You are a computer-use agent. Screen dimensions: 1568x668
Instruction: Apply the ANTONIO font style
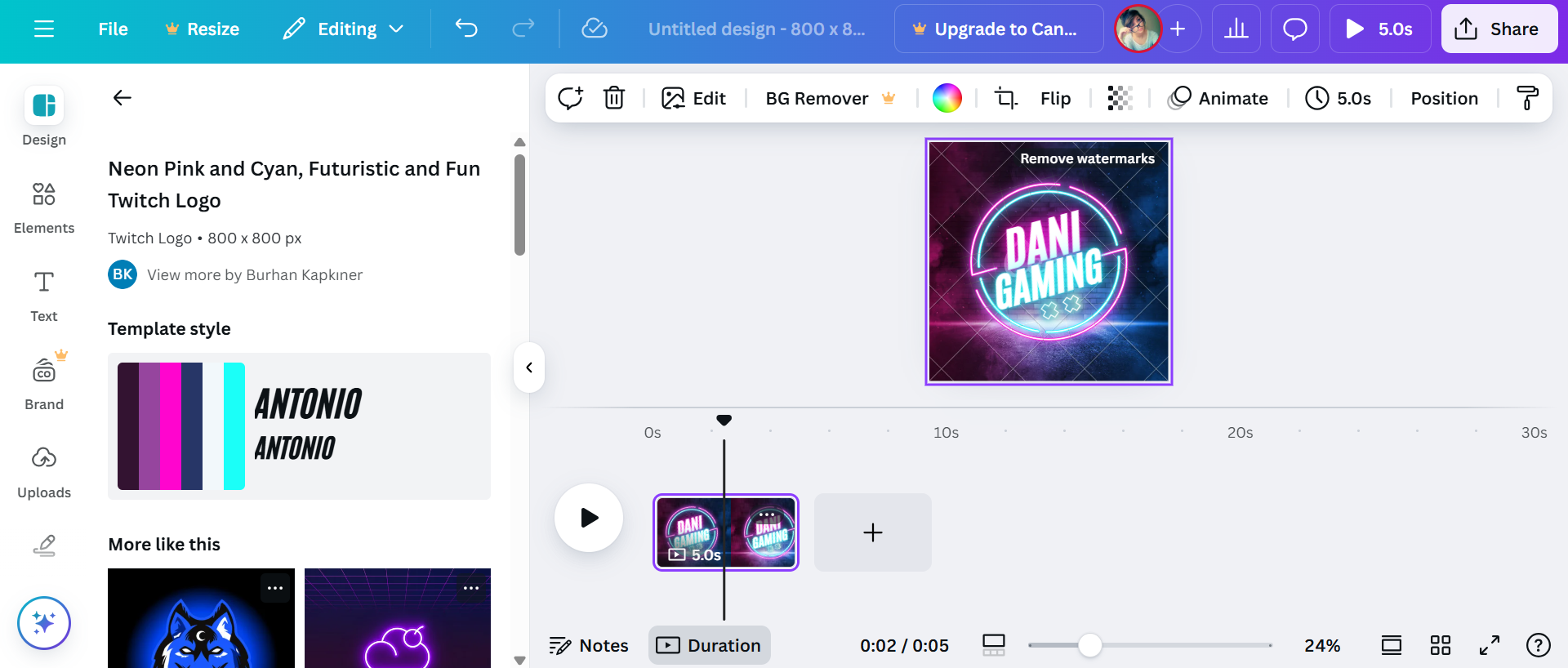tap(307, 425)
